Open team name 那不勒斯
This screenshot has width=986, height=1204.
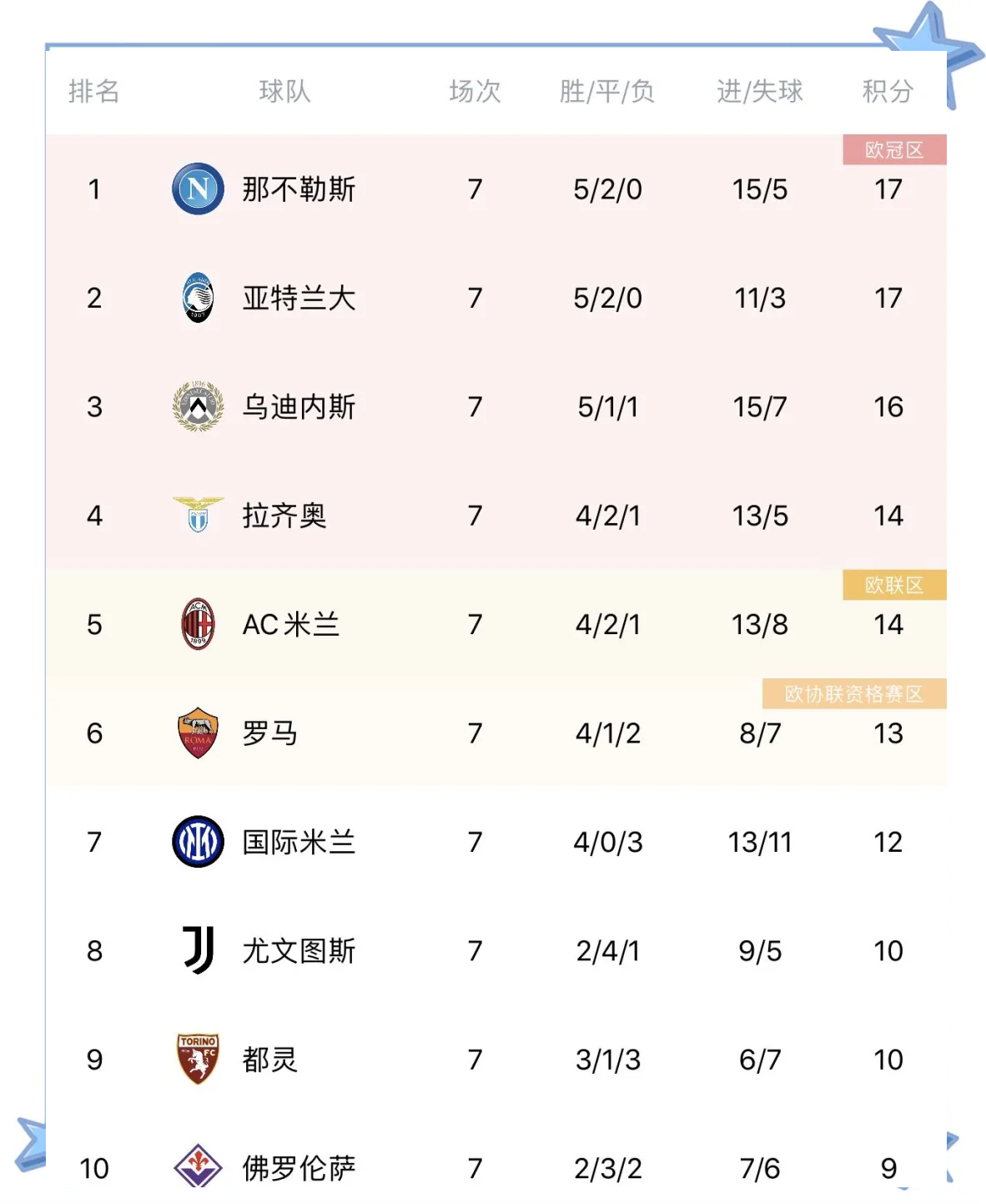299,189
